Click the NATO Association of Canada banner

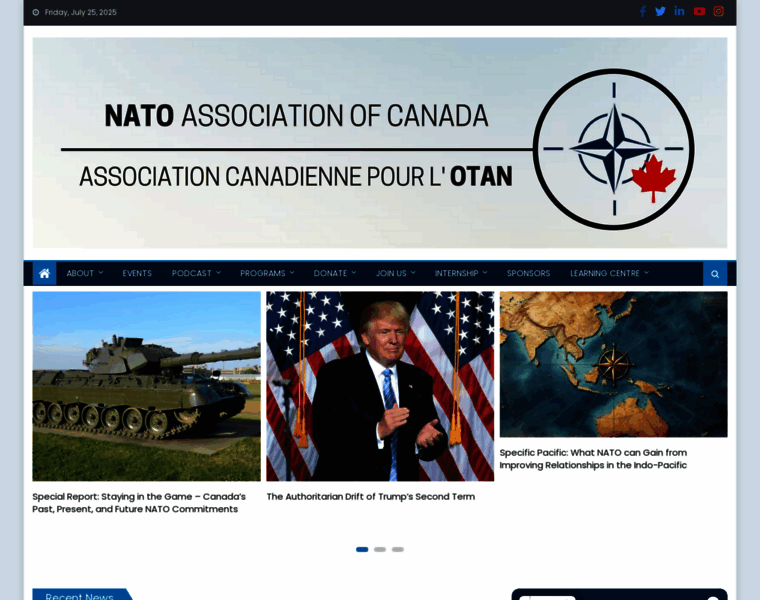[x=380, y=143]
